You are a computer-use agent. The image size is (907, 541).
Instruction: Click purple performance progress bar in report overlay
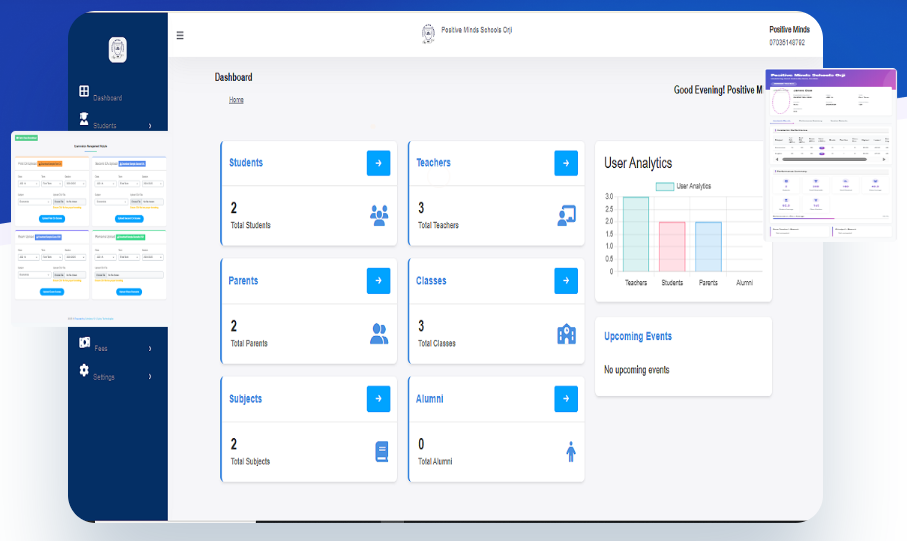[803, 218]
